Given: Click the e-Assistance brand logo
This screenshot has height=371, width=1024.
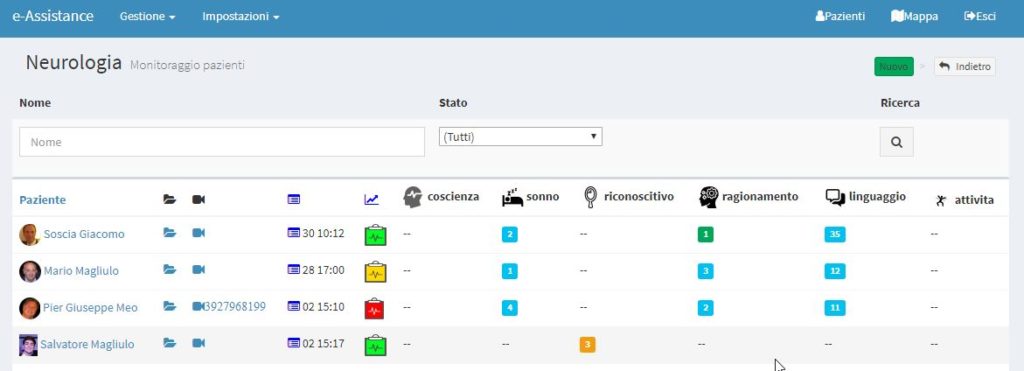Looking at the screenshot, I should pyautogui.click(x=53, y=16).
